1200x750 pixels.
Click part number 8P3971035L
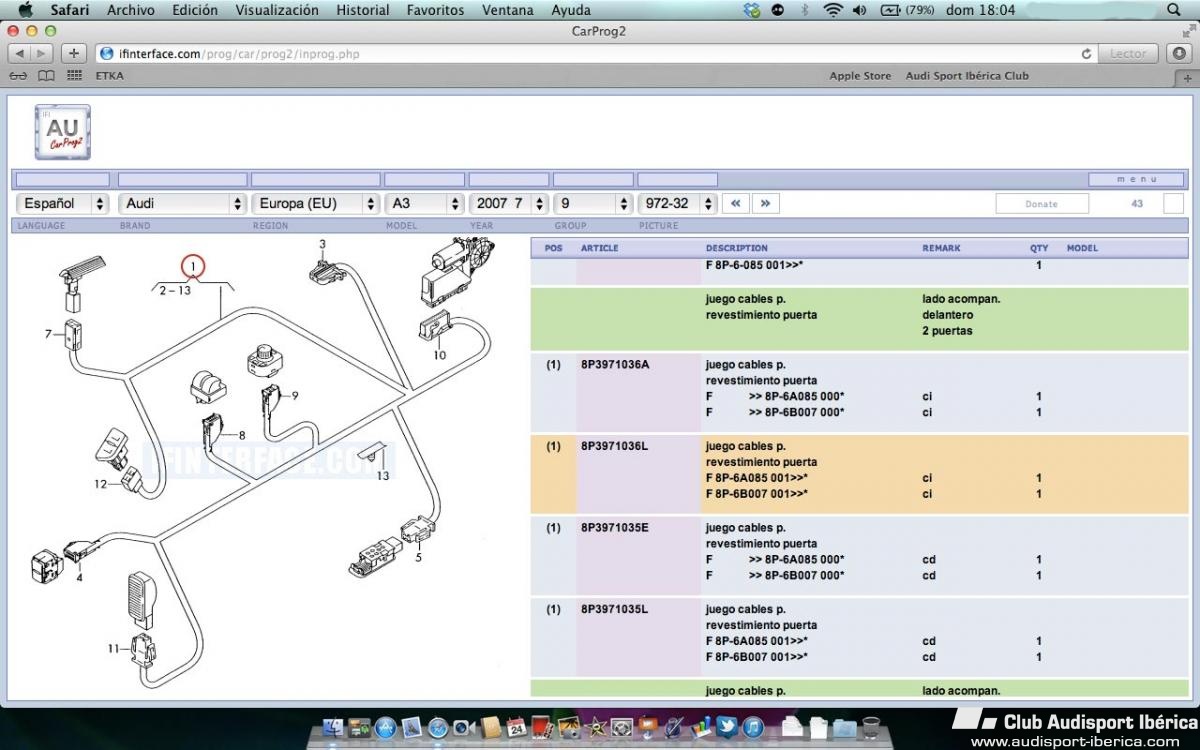(615, 609)
